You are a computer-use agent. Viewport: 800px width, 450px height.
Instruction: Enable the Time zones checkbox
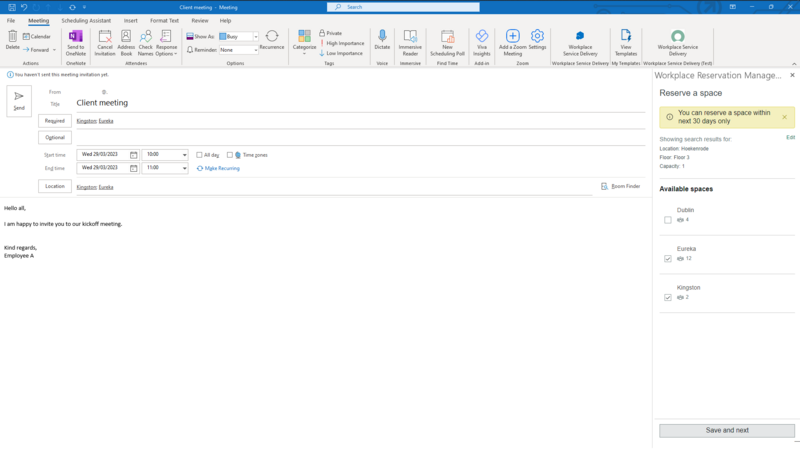(230, 155)
